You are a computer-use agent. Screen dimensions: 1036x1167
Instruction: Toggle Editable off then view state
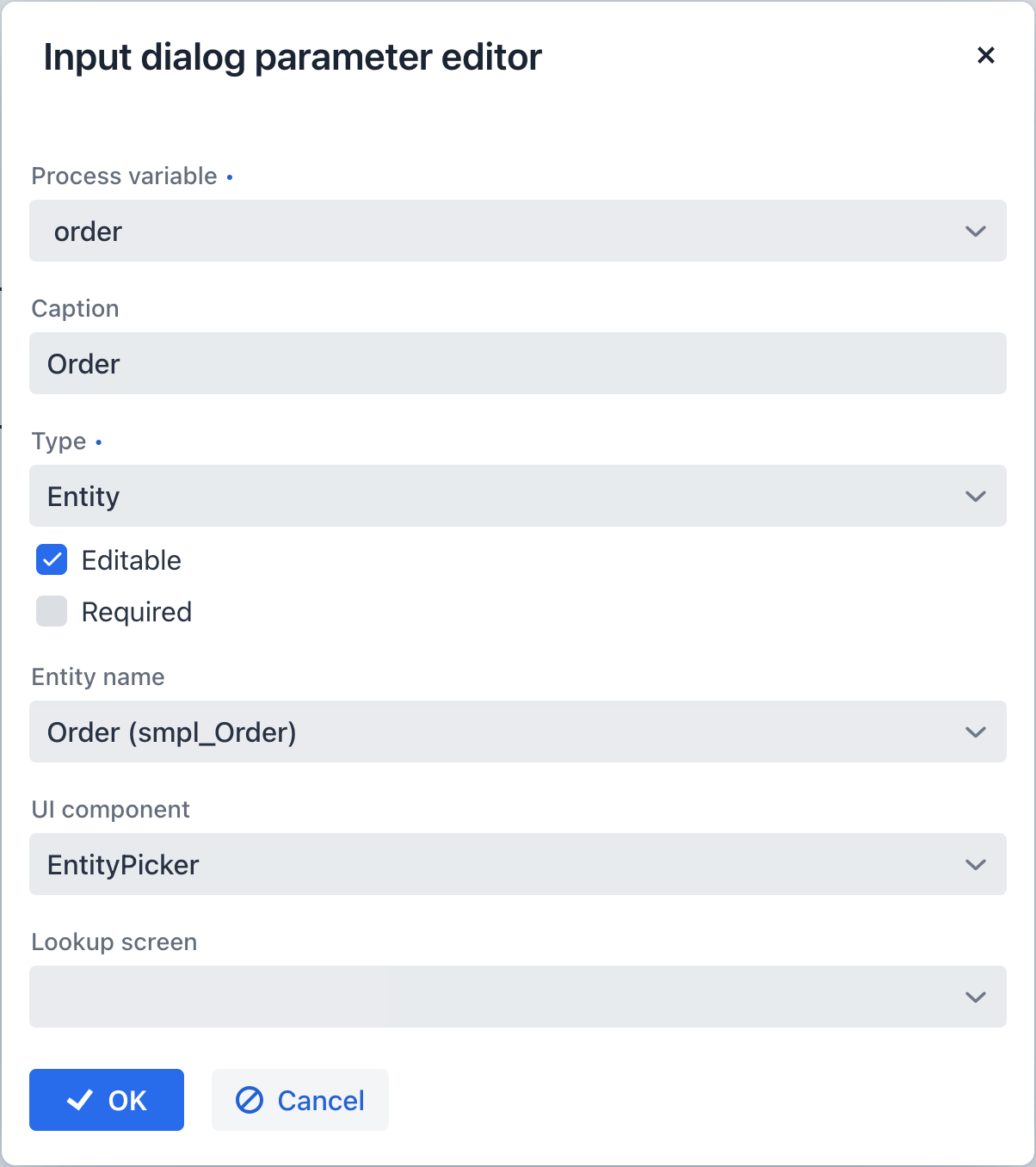pyautogui.click(x=51, y=559)
